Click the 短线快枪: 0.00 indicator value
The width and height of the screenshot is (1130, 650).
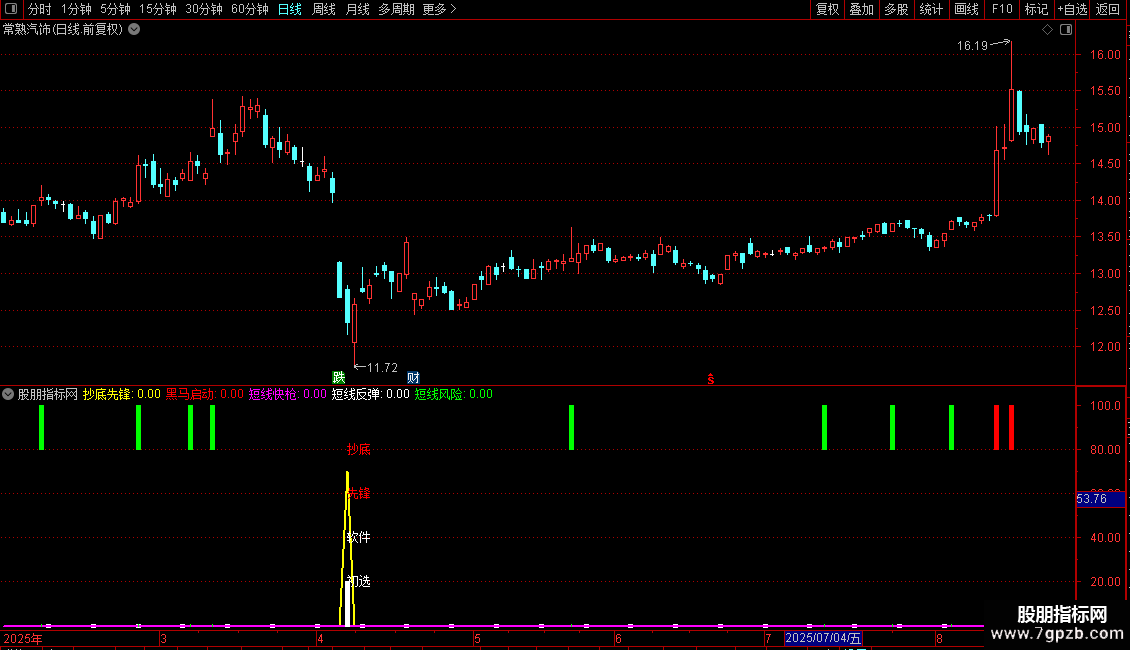(x=288, y=394)
